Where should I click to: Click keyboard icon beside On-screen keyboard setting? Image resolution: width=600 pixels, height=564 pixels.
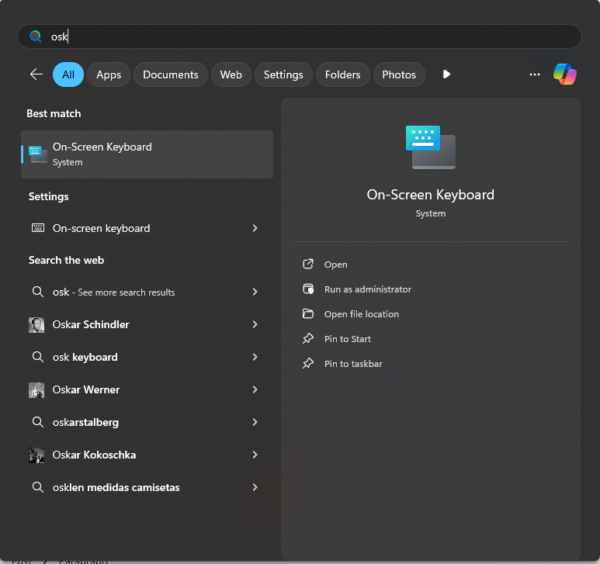pyautogui.click(x=38, y=228)
